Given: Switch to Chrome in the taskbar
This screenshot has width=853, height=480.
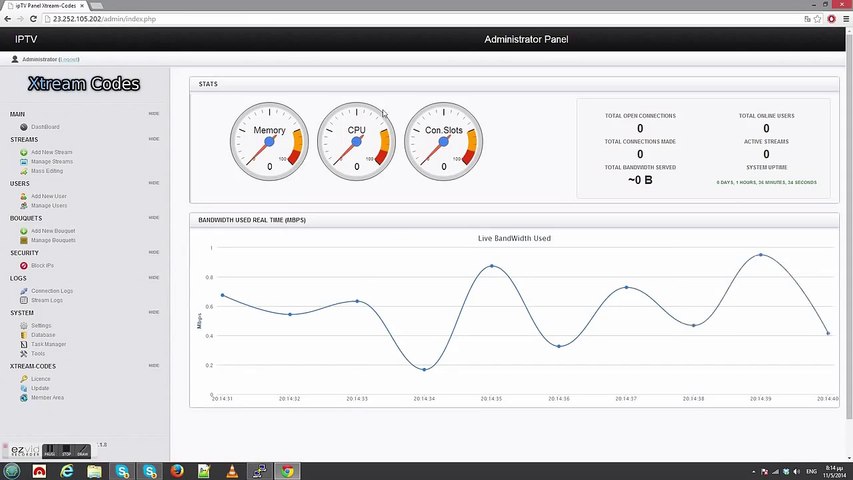Looking at the screenshot, I should [x=287, y=471].
